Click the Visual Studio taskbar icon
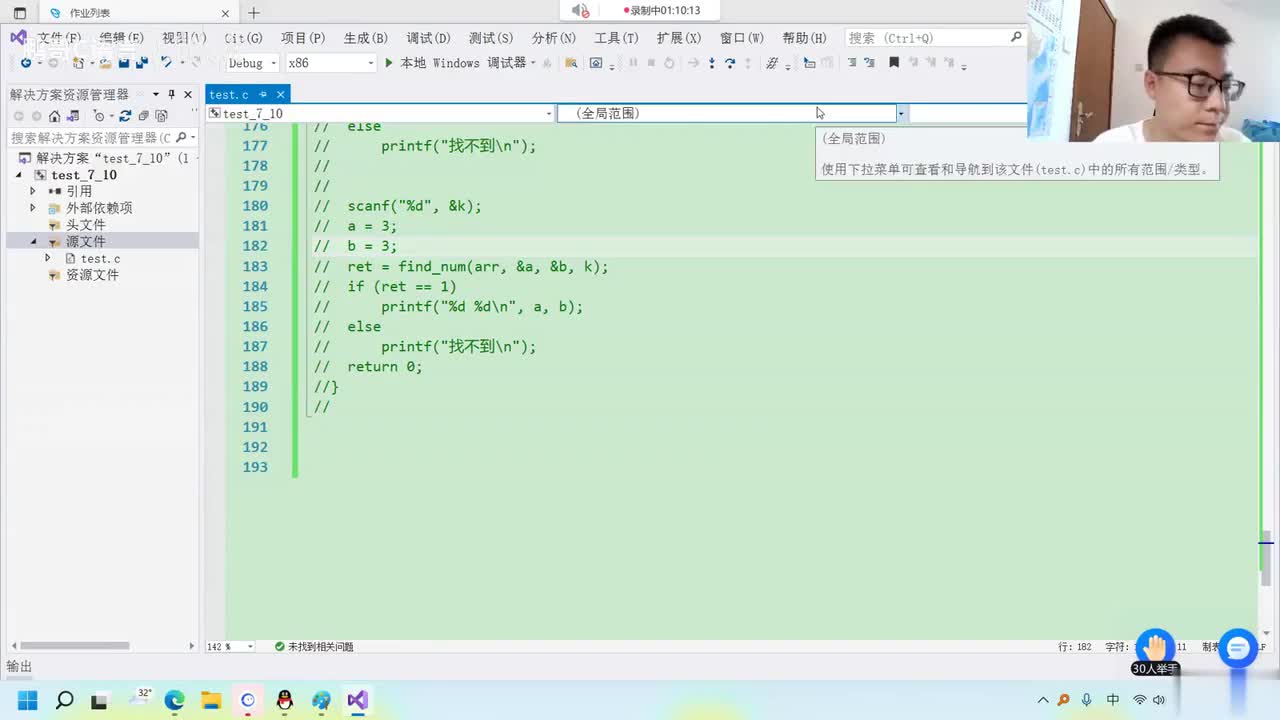 (358, 700)
